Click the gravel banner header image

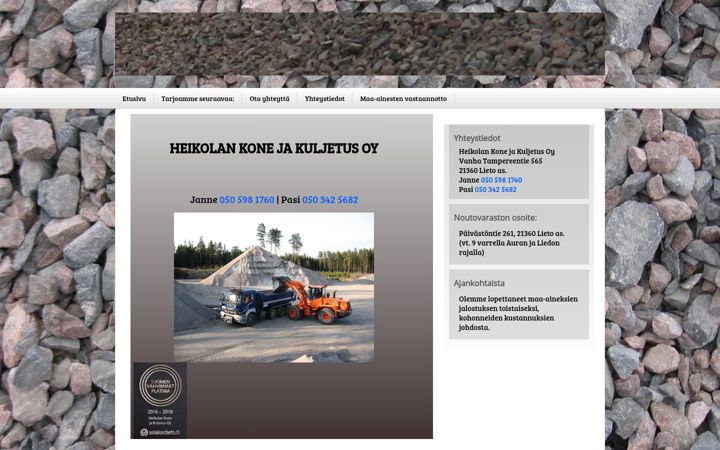tap(360, 44)
